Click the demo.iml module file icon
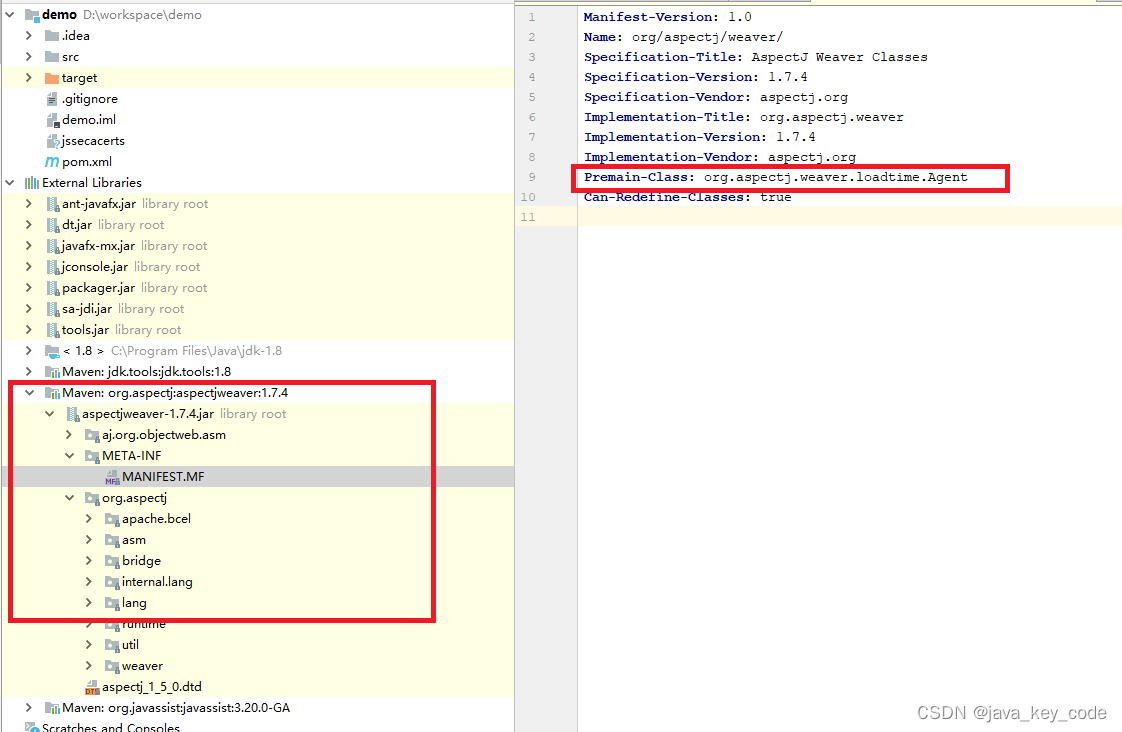This screenshot has height=732, width=1122. [52, 119]
